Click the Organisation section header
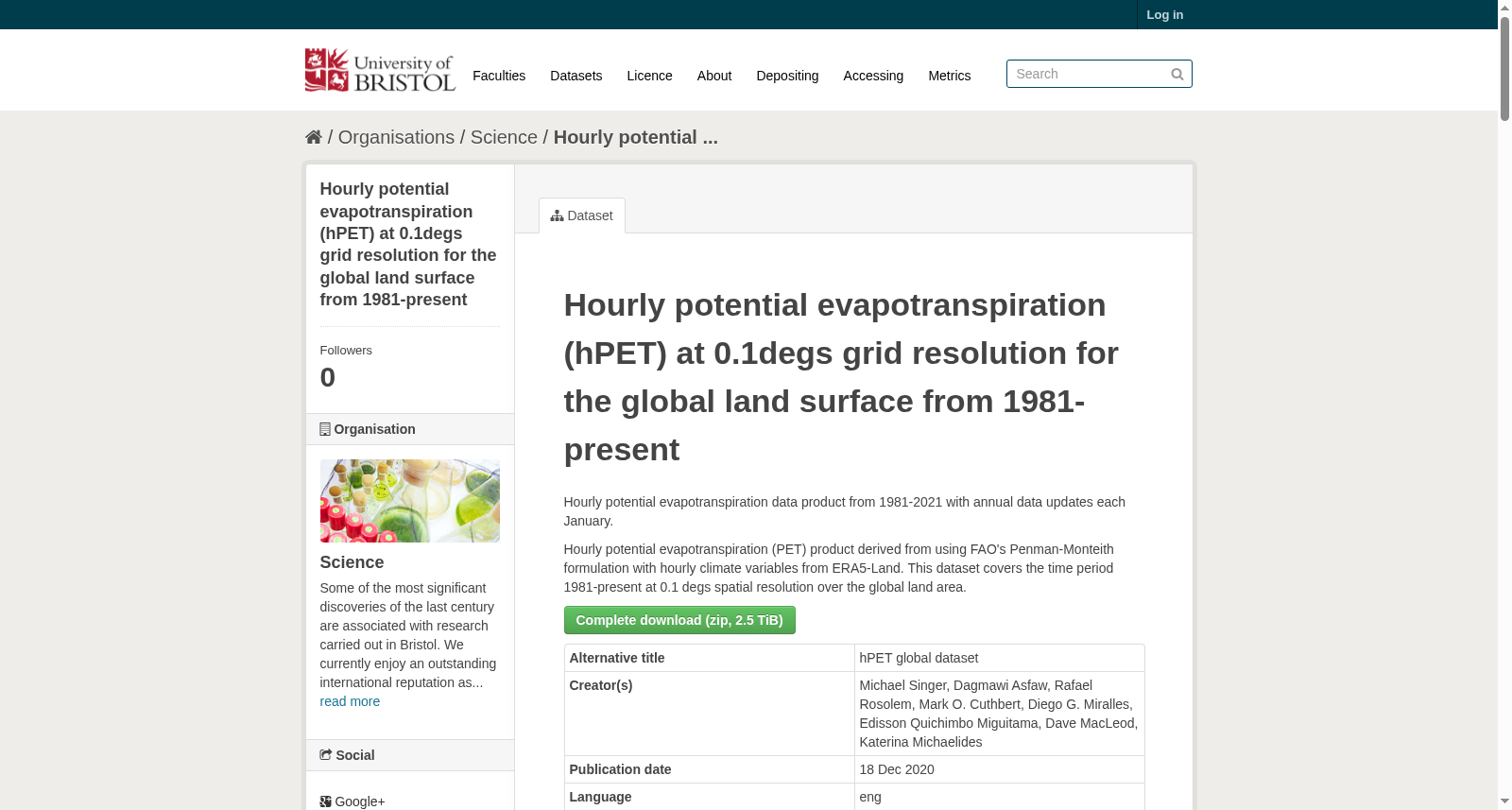 (410, 429)
